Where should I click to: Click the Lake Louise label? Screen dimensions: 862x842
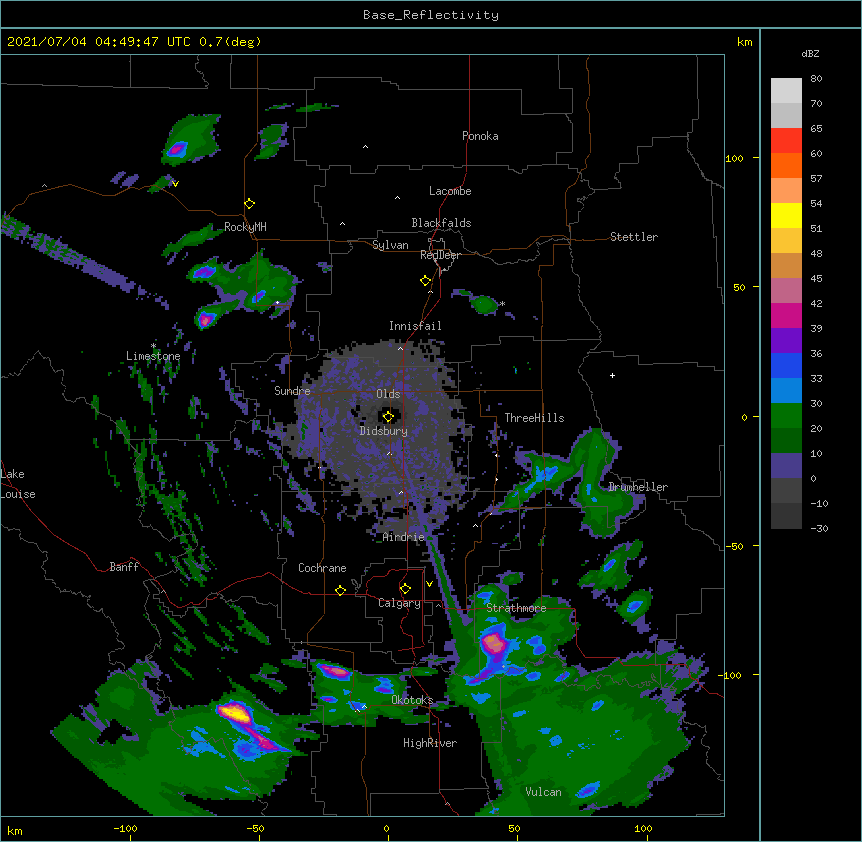click(x=18, y=484)
